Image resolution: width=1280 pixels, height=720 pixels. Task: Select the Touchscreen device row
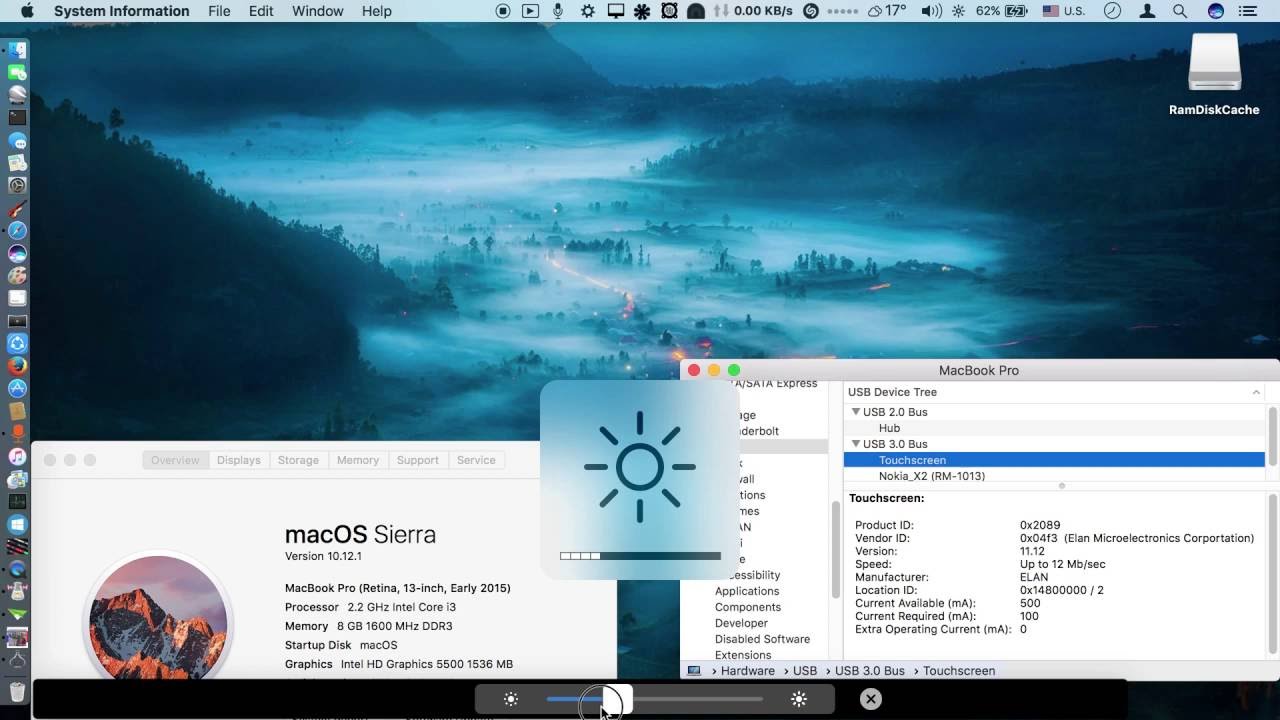pyautogui.click(x=1054, y=460)
